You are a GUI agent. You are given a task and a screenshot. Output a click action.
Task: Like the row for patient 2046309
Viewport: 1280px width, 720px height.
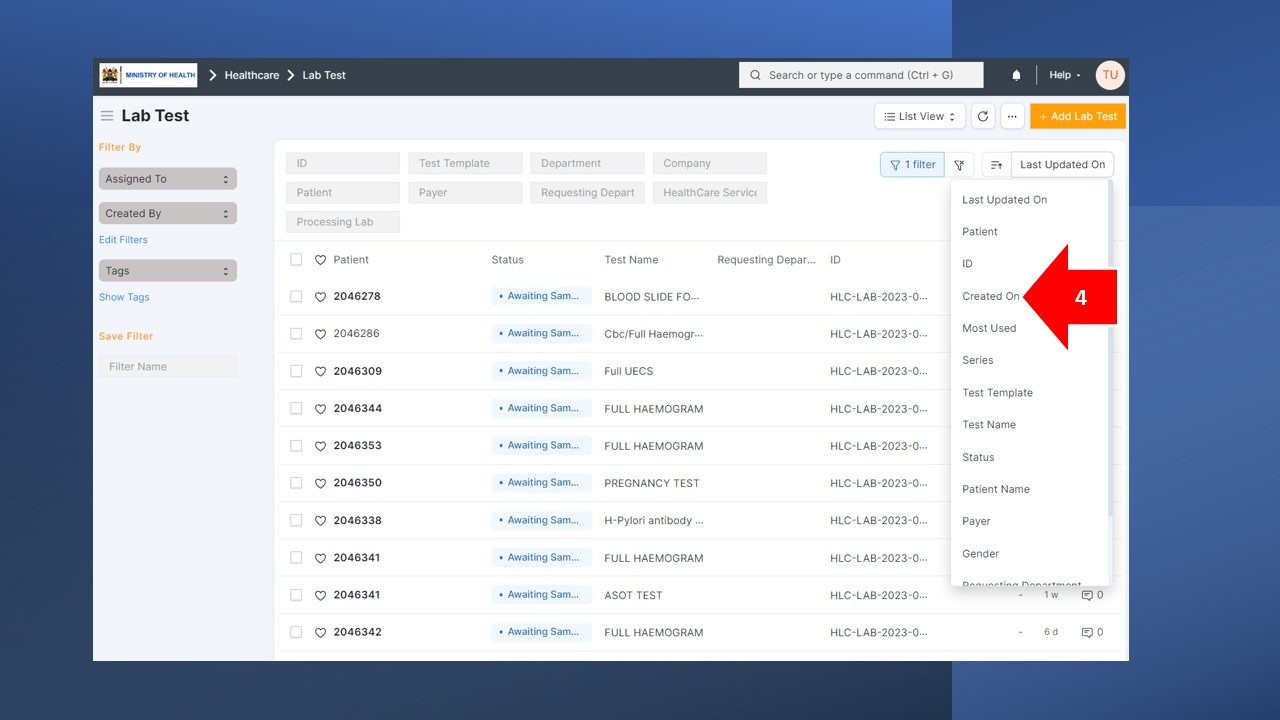[321, 371]
